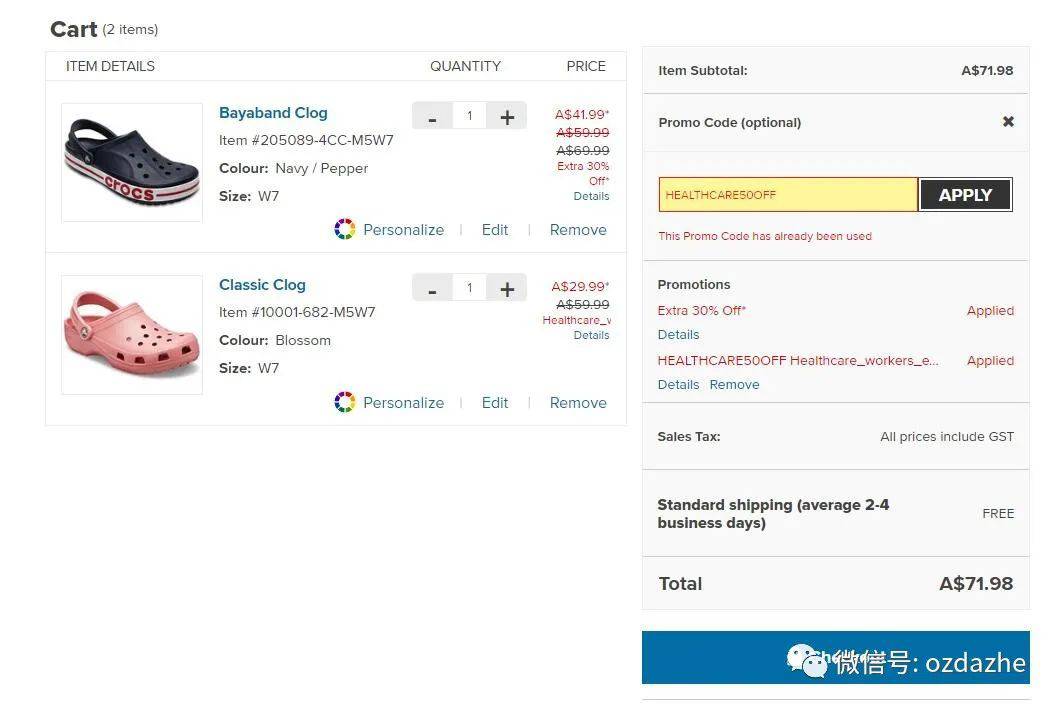Click the 'Cart' page heading

click(73, 29)
